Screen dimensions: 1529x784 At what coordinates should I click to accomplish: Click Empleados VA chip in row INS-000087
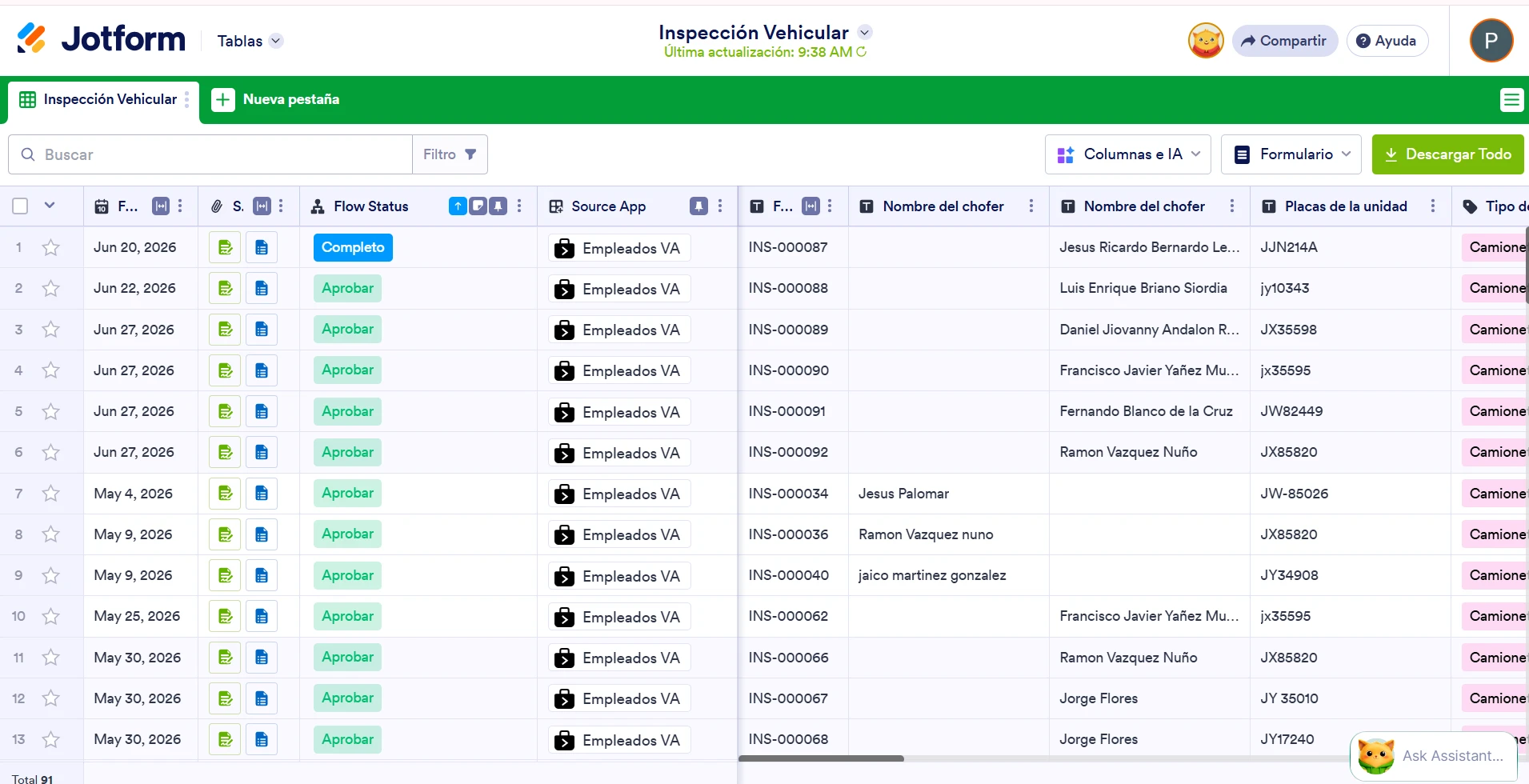point(619,249)
